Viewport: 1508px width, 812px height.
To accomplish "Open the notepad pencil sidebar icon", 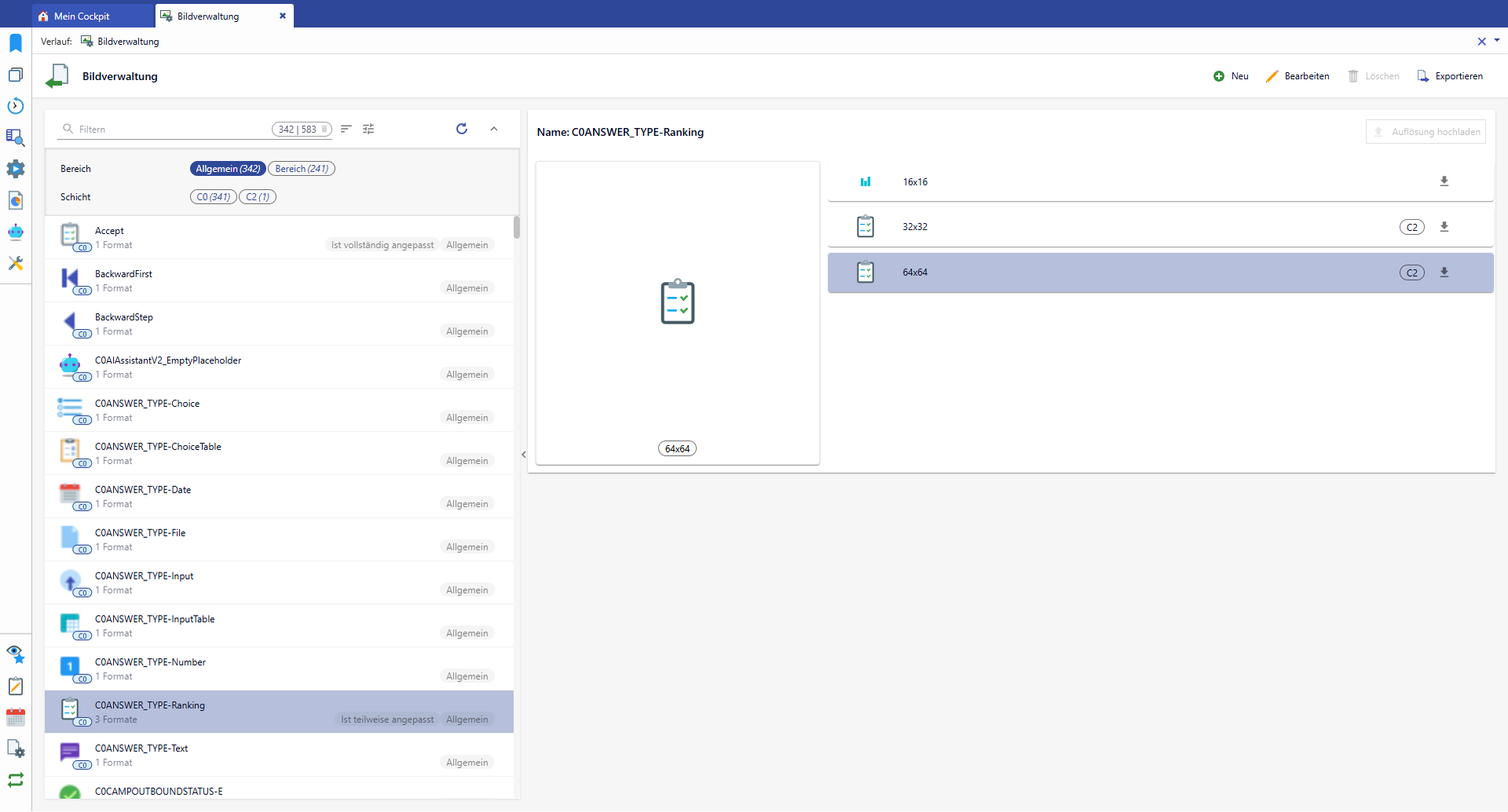I will pyautogui.click(x=16, y=686).
